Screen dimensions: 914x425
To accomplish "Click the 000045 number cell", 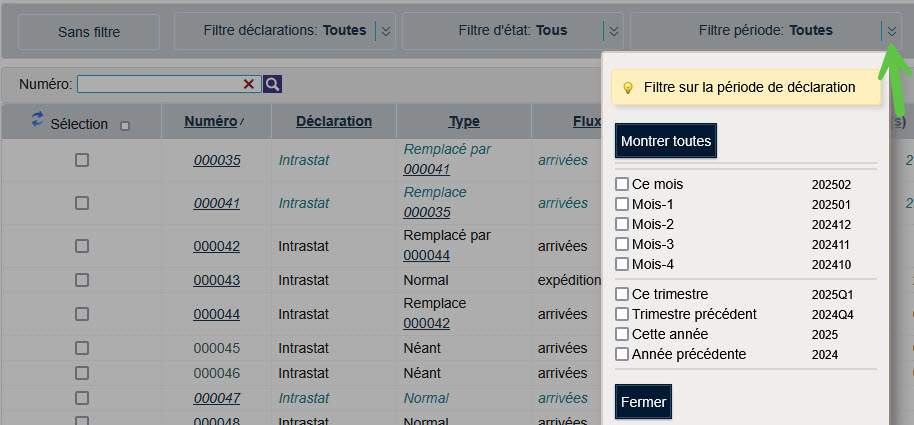I will tap(217, 348).
